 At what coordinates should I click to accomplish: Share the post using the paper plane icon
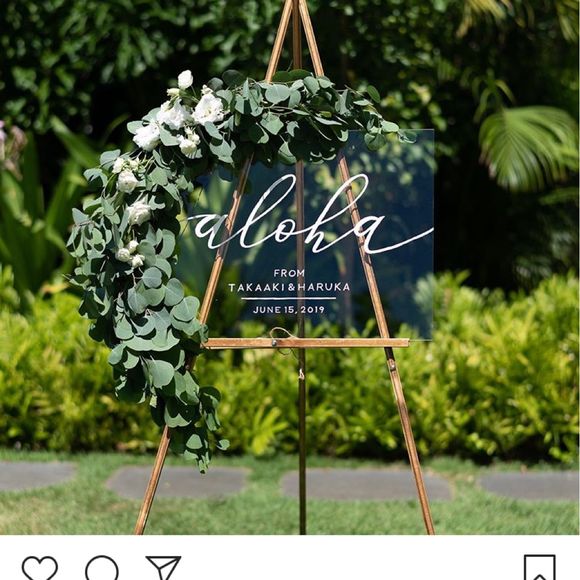(163, 567)
